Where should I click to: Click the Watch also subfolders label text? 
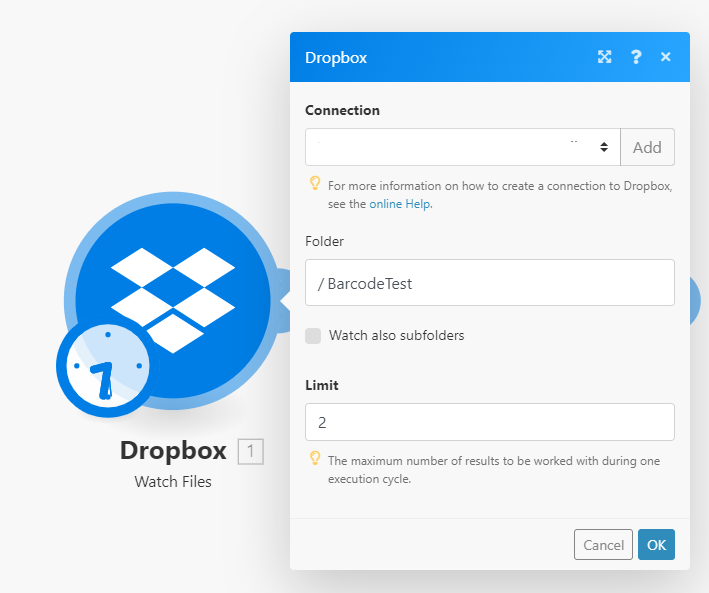[397, 336]
